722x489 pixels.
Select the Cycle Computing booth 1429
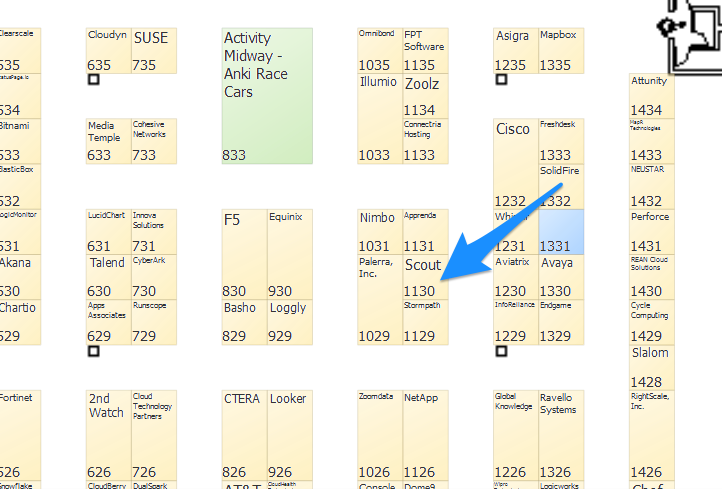coord(652,322)
